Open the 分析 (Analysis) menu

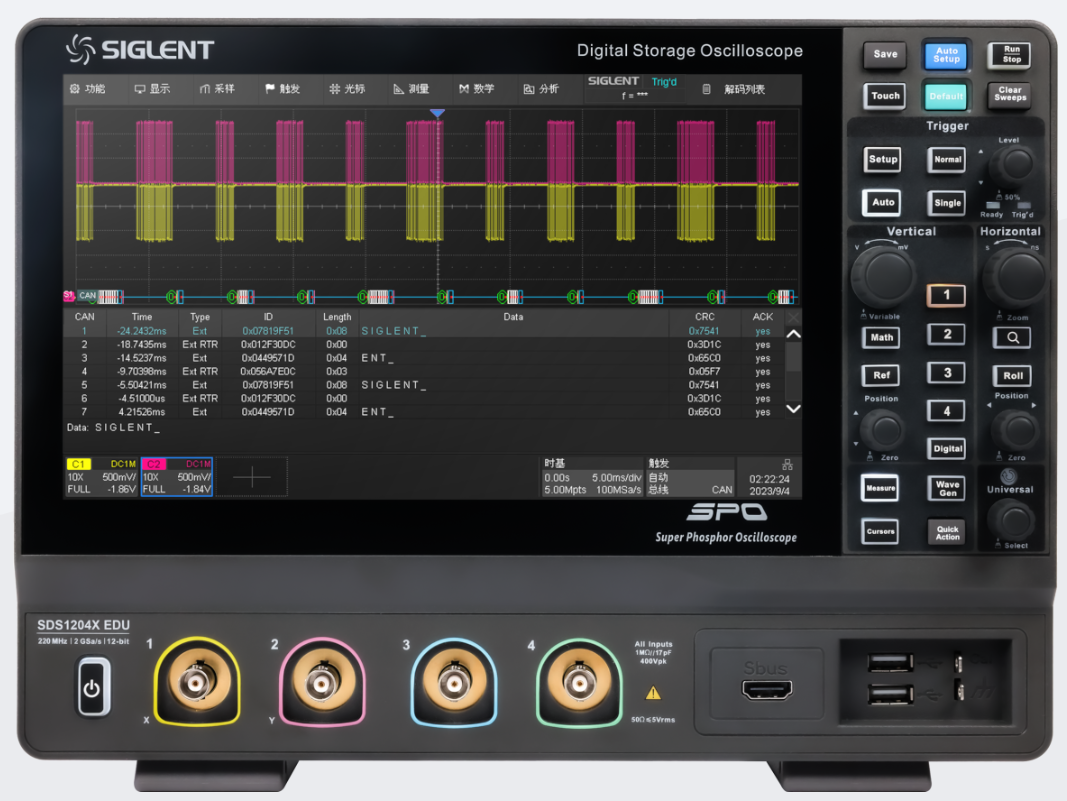[541, 89]
